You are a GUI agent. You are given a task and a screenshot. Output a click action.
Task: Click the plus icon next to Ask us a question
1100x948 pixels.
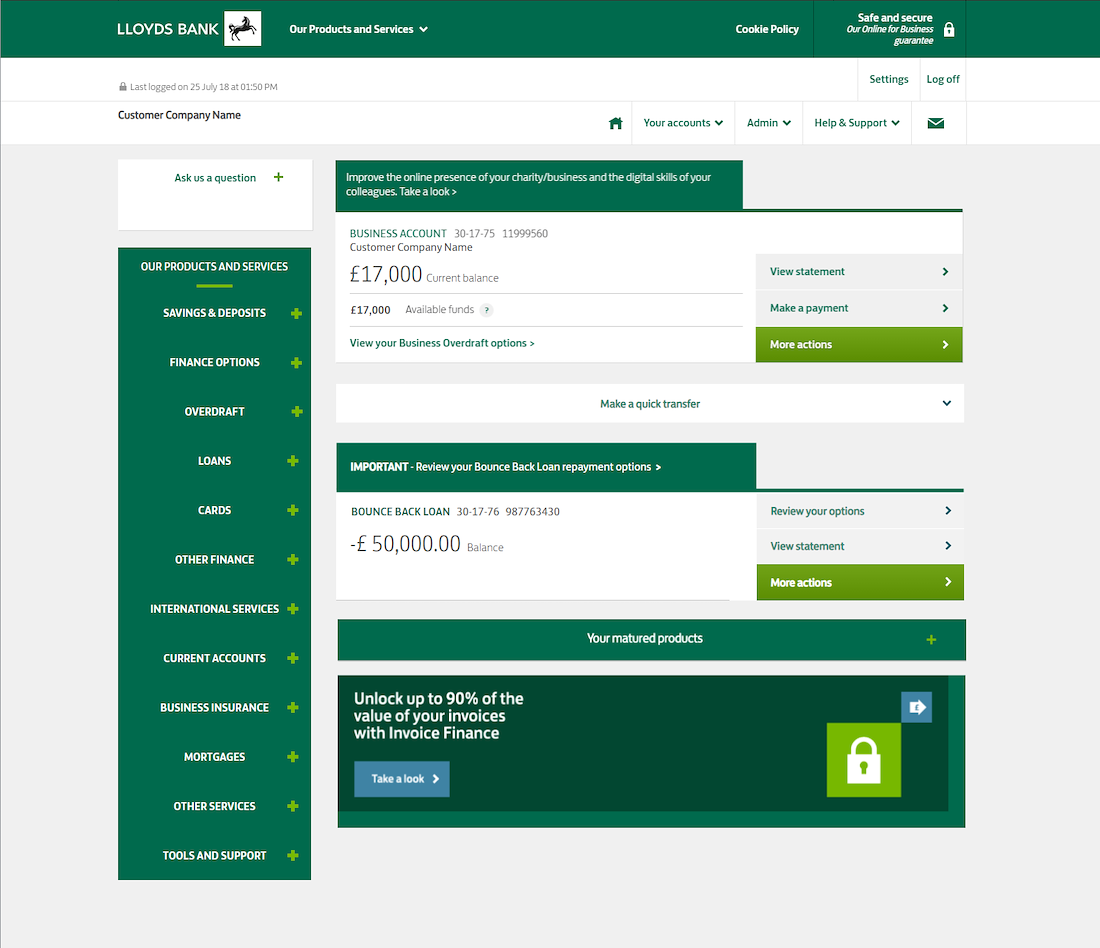coord(279,177)
